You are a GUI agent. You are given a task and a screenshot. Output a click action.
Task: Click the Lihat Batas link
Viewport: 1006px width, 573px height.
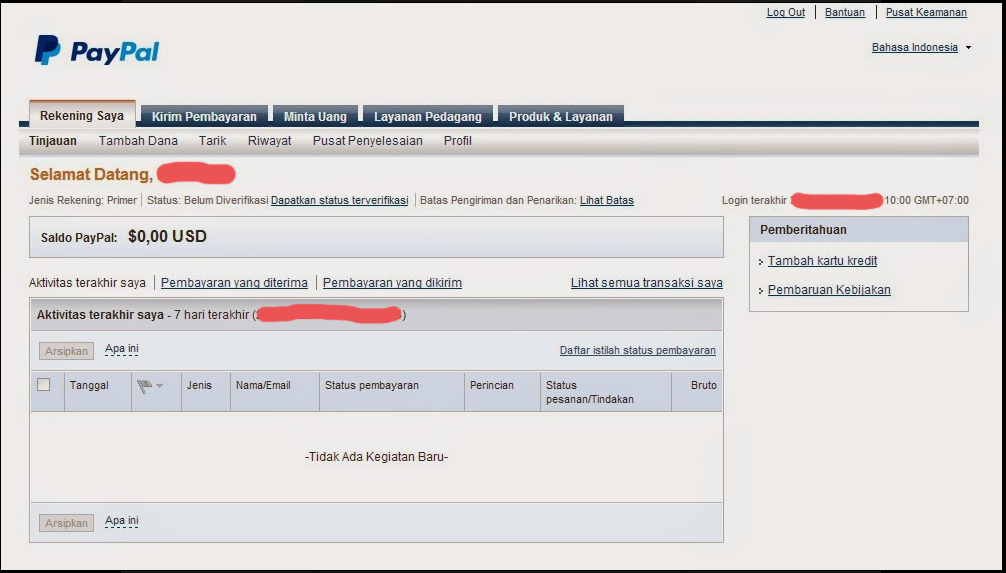[607, 200]
